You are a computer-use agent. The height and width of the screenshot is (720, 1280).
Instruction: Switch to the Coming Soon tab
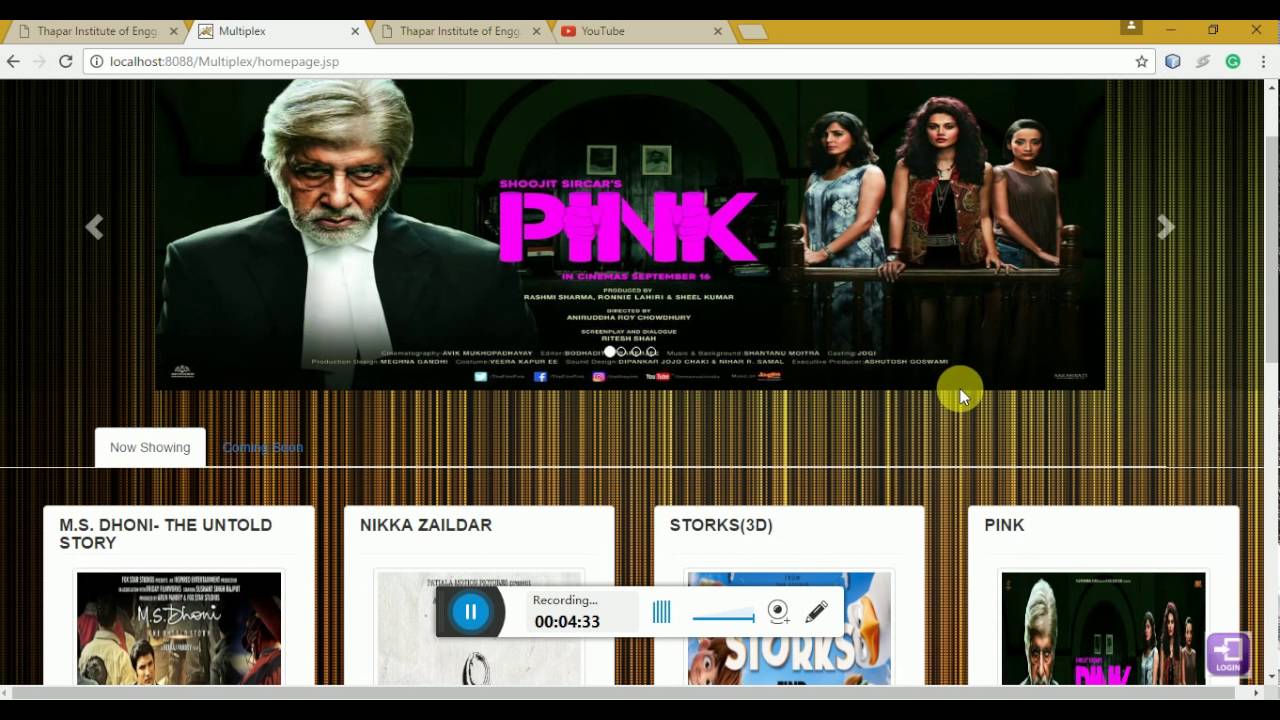[x=262, y=447]
